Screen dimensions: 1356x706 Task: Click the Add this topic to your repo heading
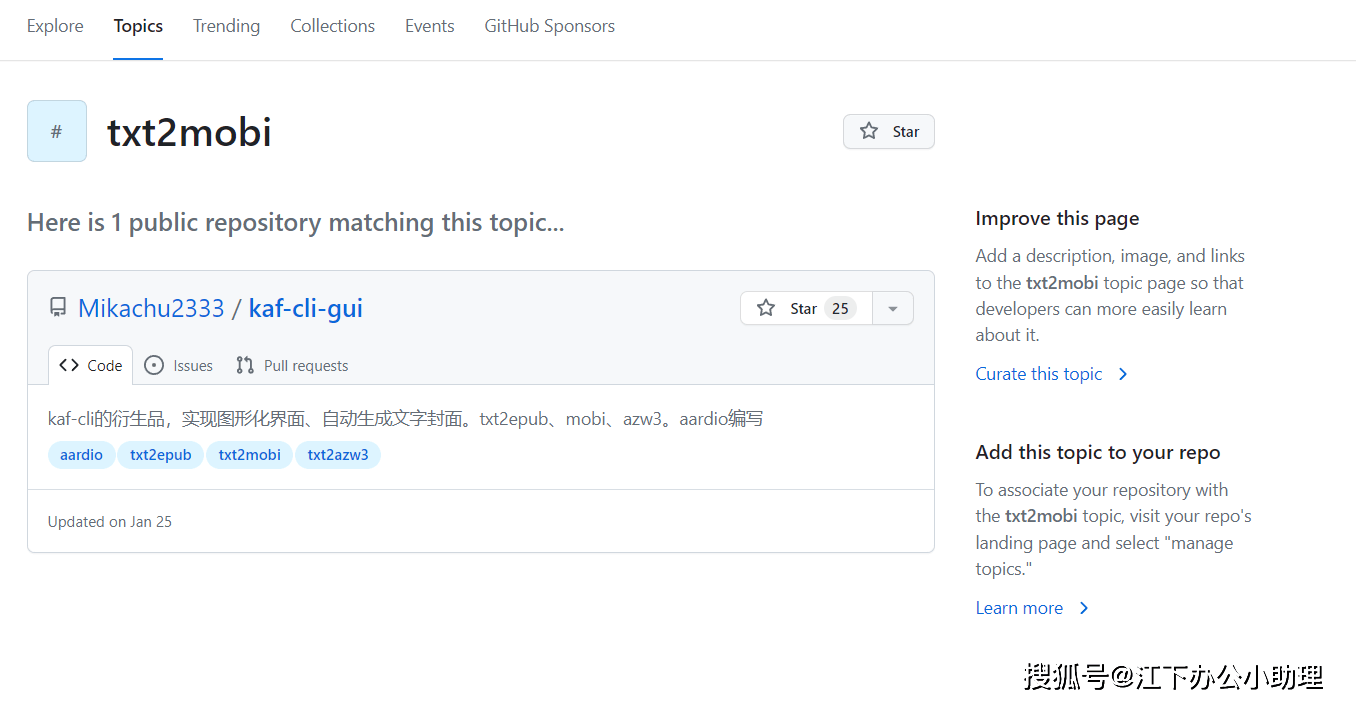[x=1098, y=452]
